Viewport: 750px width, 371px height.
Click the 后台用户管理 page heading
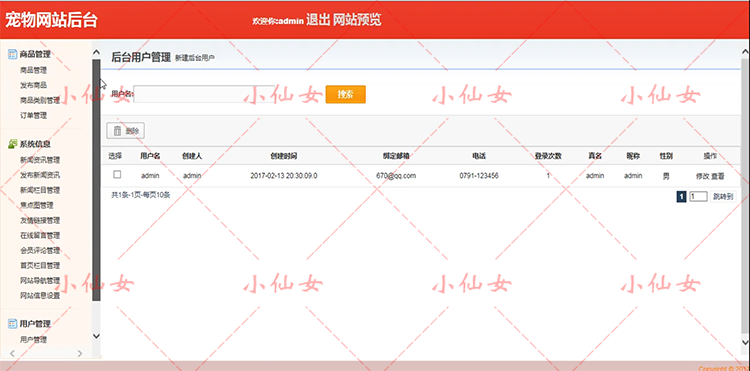point(141,57)
